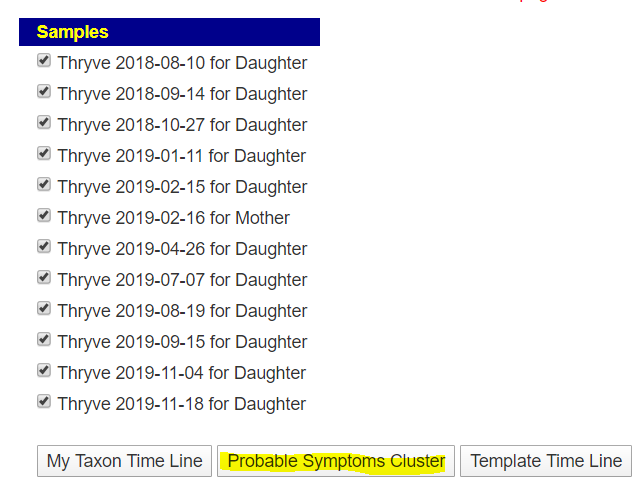Uncheck the Thryve 2019-08-19 sample checkbox
The height and width of the screenshot is (491, 636).
tap(44, 309)
